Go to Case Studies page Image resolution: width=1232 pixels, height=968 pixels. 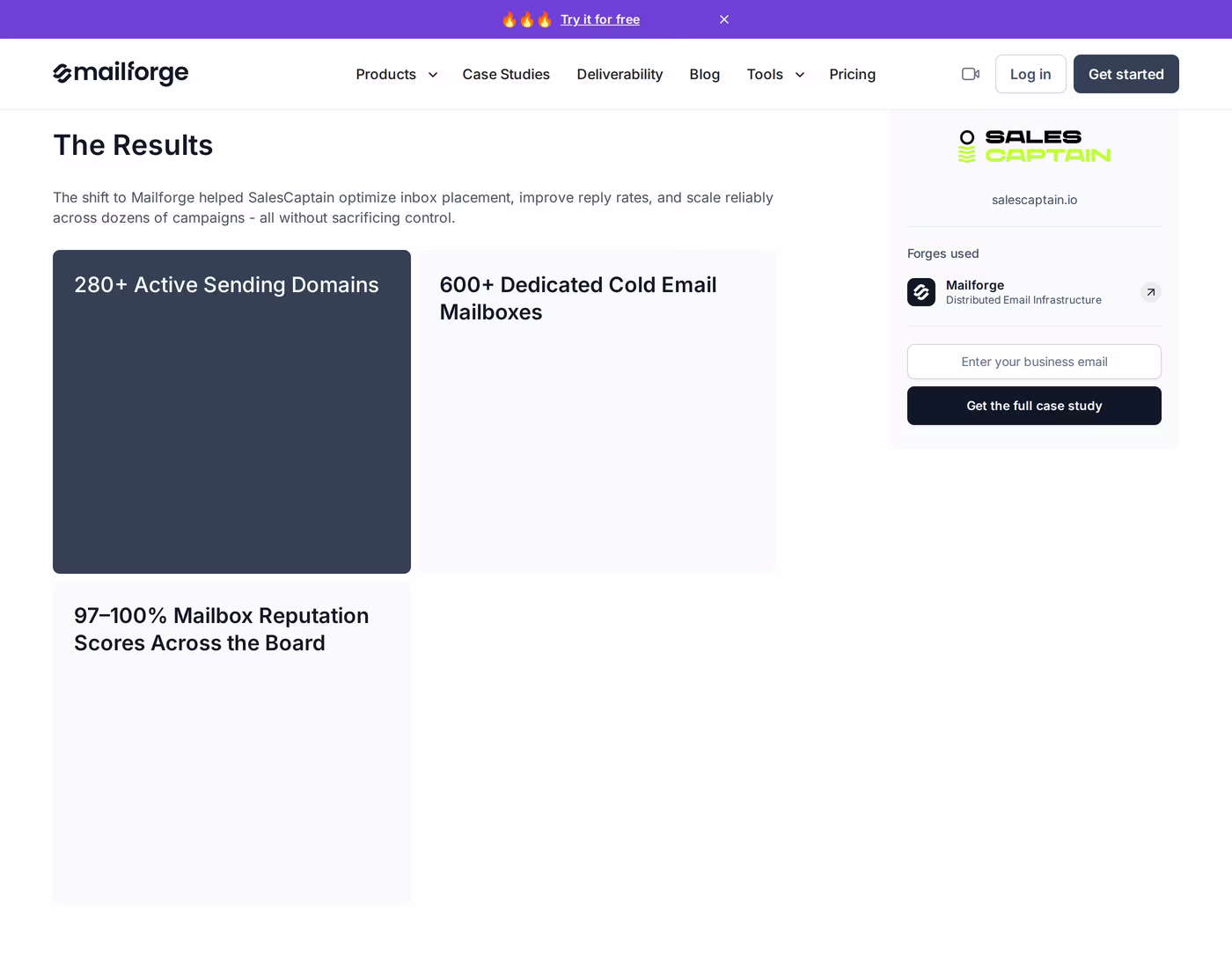coord(506,75)
